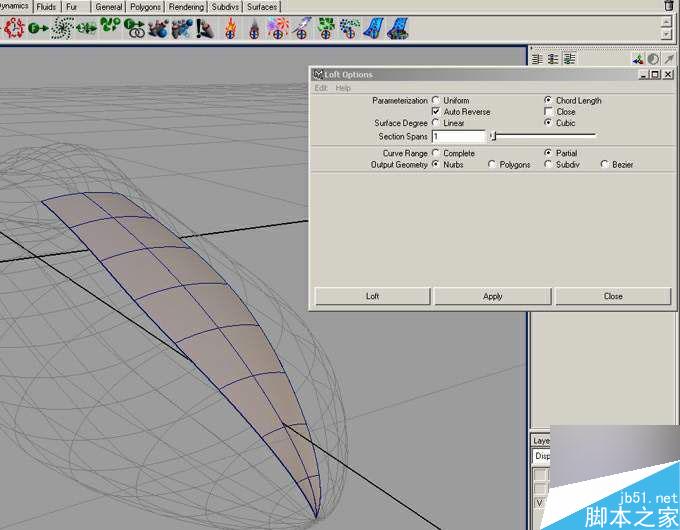Select Linear surface degree option
Image resolution: width=680 pixels, height=530 pixels.
(x=436, y=123)
